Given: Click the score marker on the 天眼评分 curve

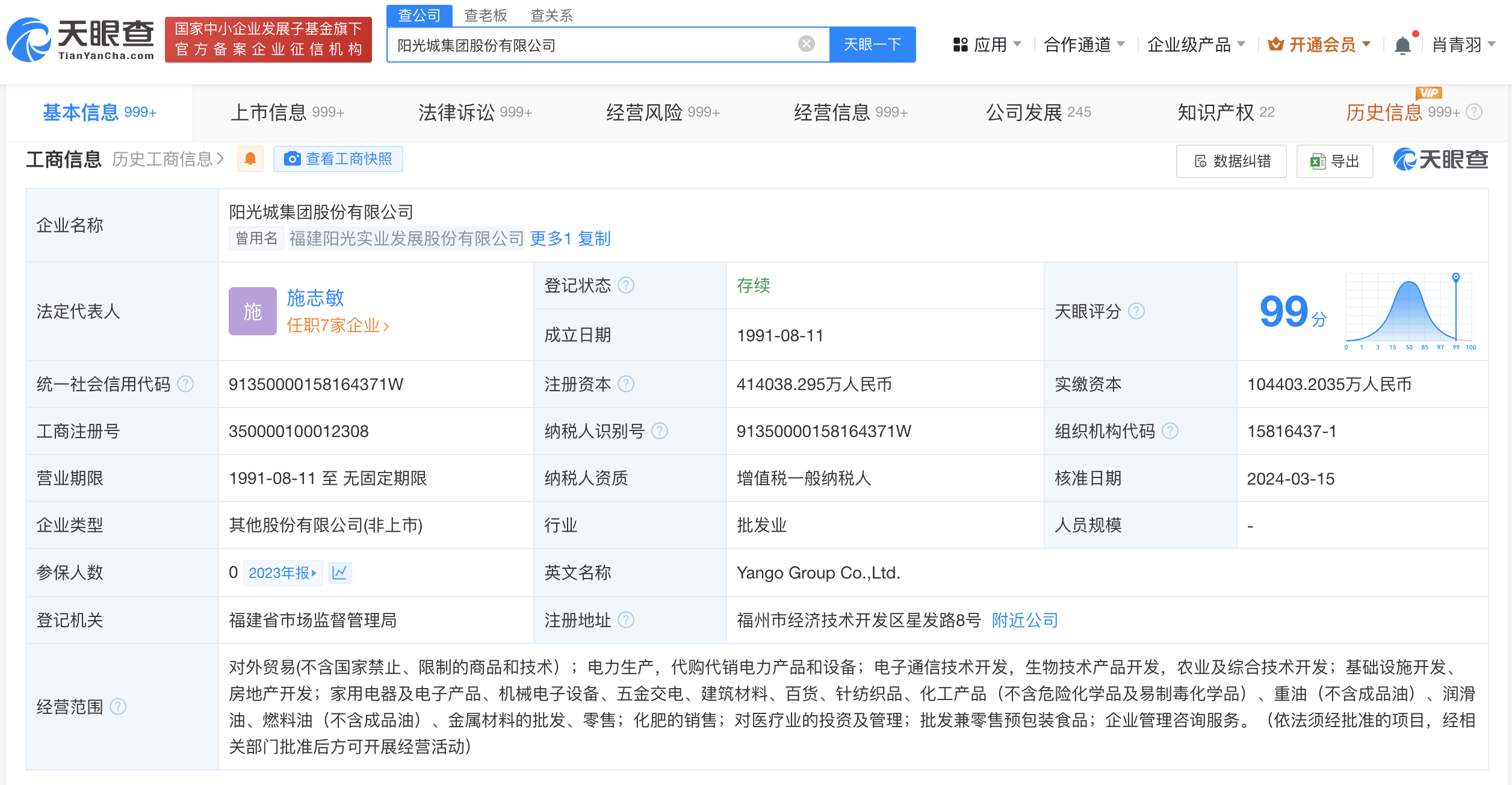Looking at the screenshot, I should click(x=1456, y=276).
